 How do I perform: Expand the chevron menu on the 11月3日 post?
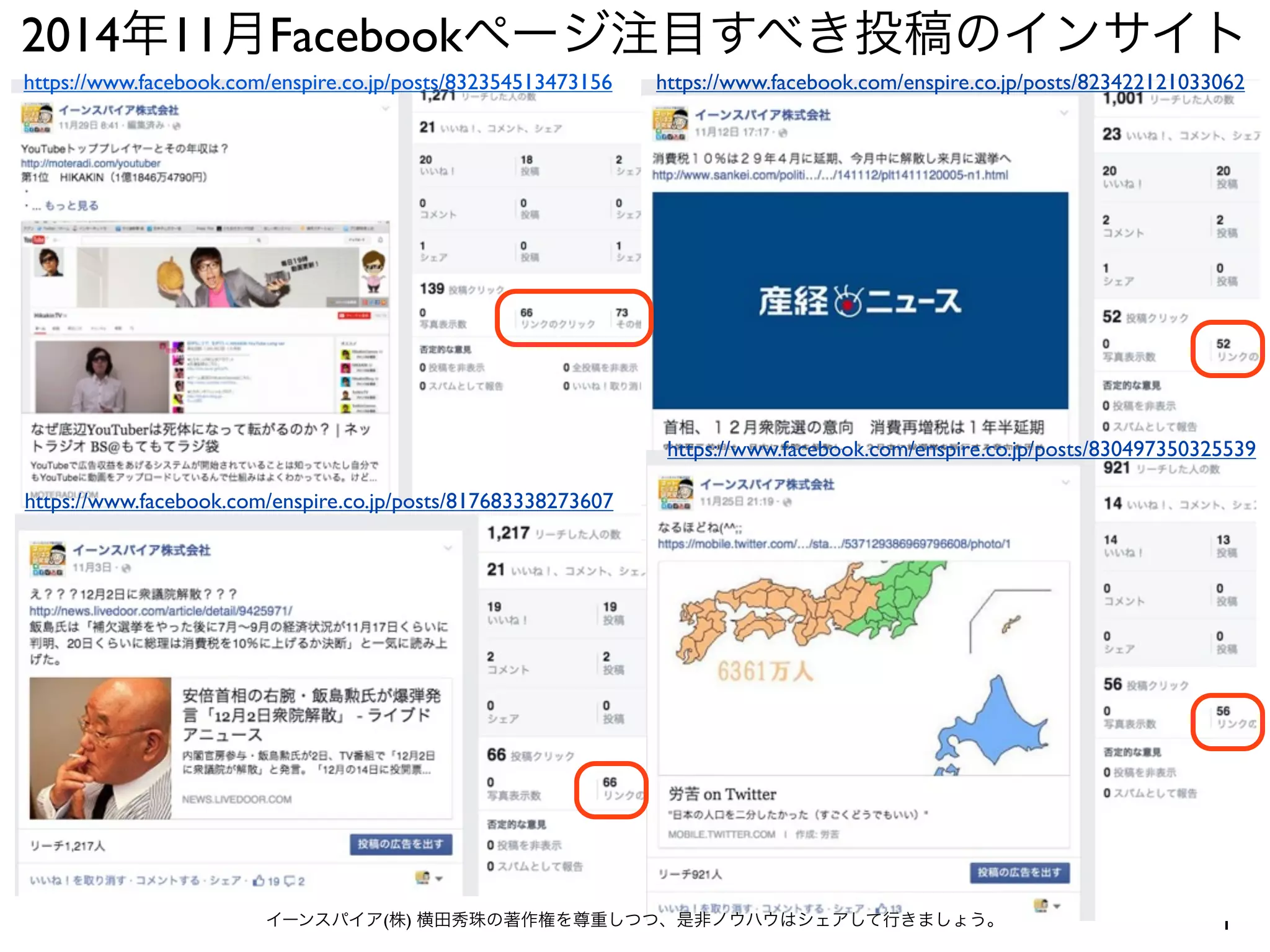[448, 548]
